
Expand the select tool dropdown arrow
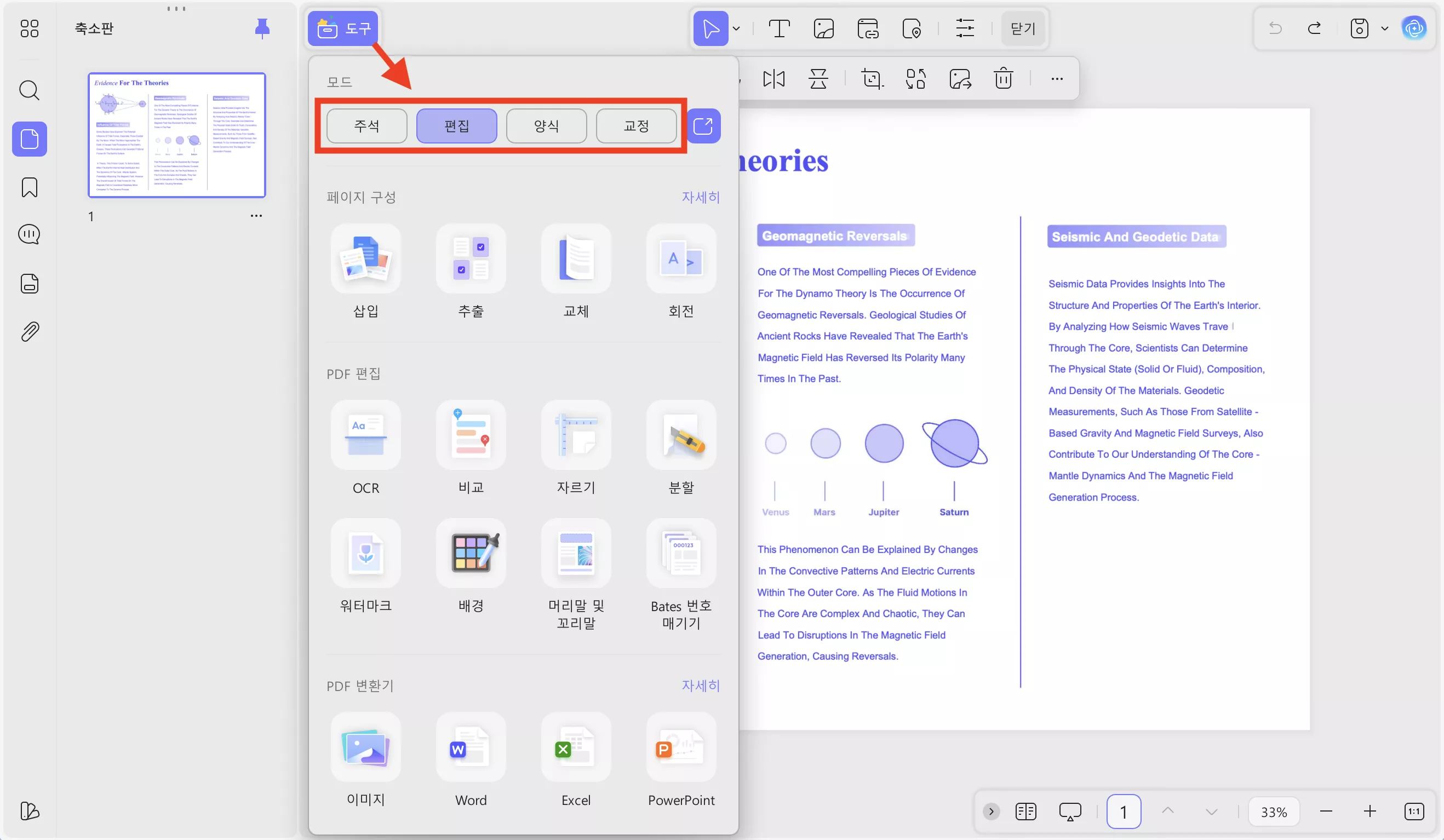tap(736, 28)
